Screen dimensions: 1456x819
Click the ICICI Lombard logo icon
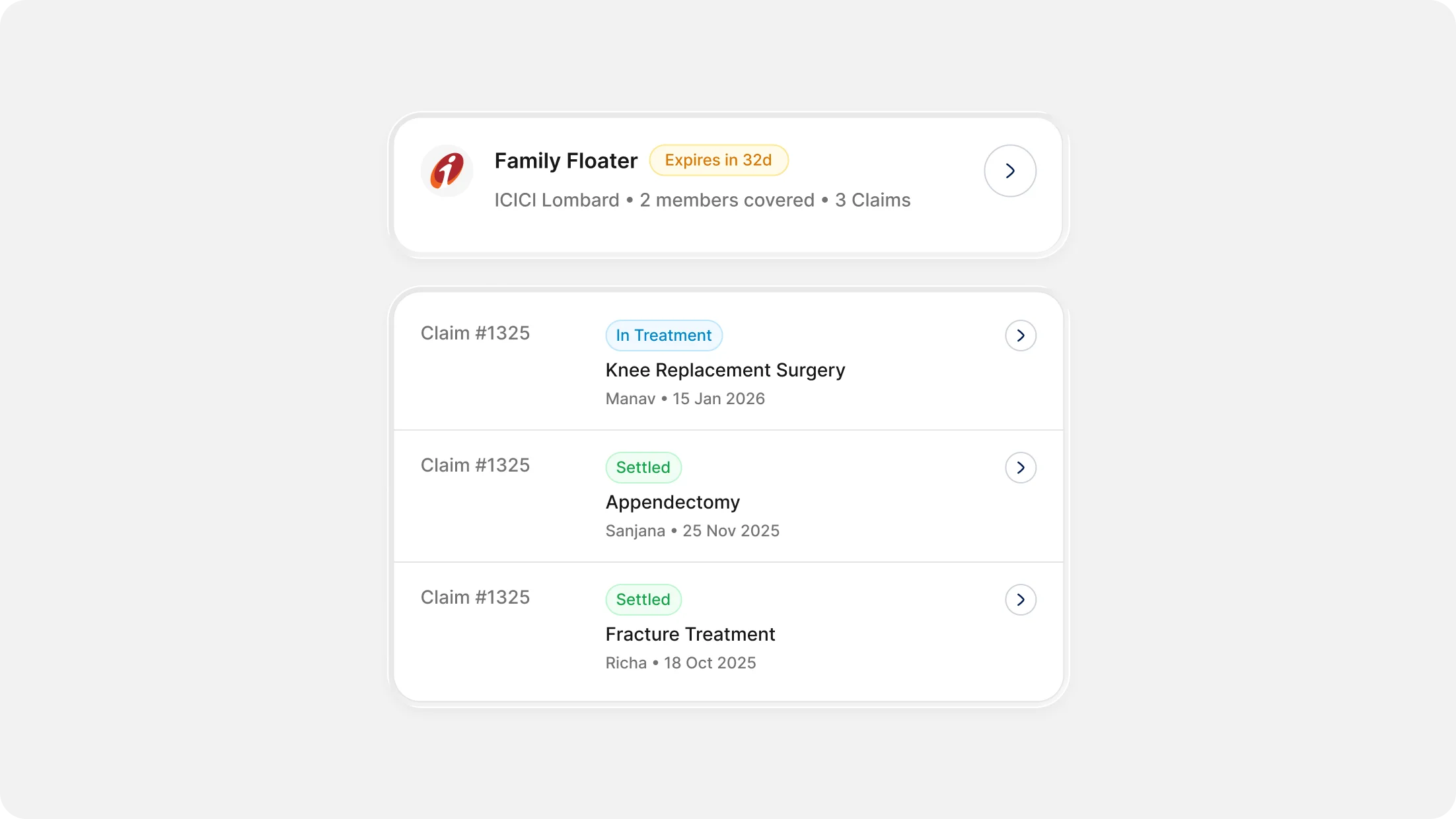click(446, 170)
